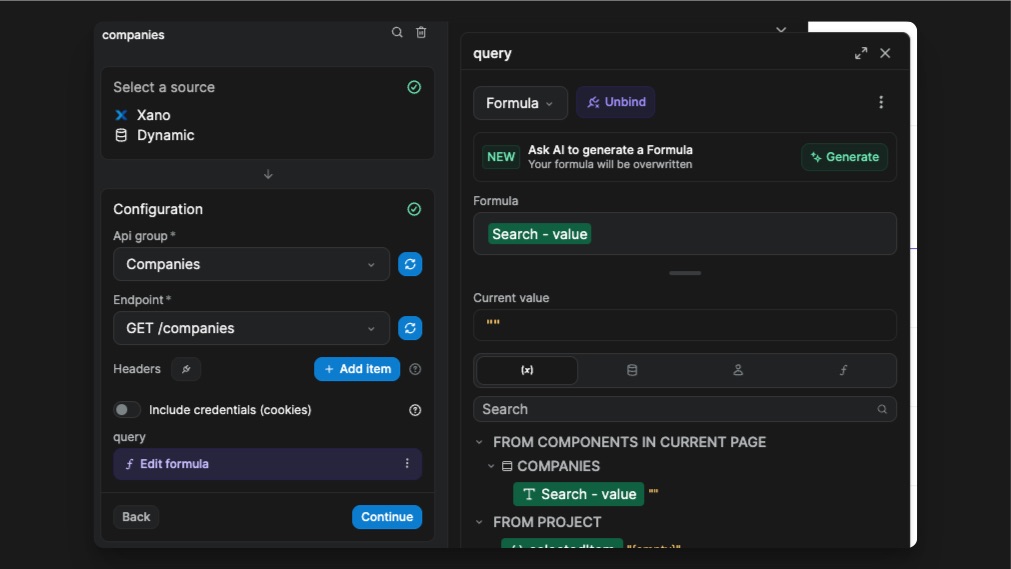The height and width of the screenshot is (569, 1011).
Task: Open the Api group Companies dropdown
Action: click(251, 264)
